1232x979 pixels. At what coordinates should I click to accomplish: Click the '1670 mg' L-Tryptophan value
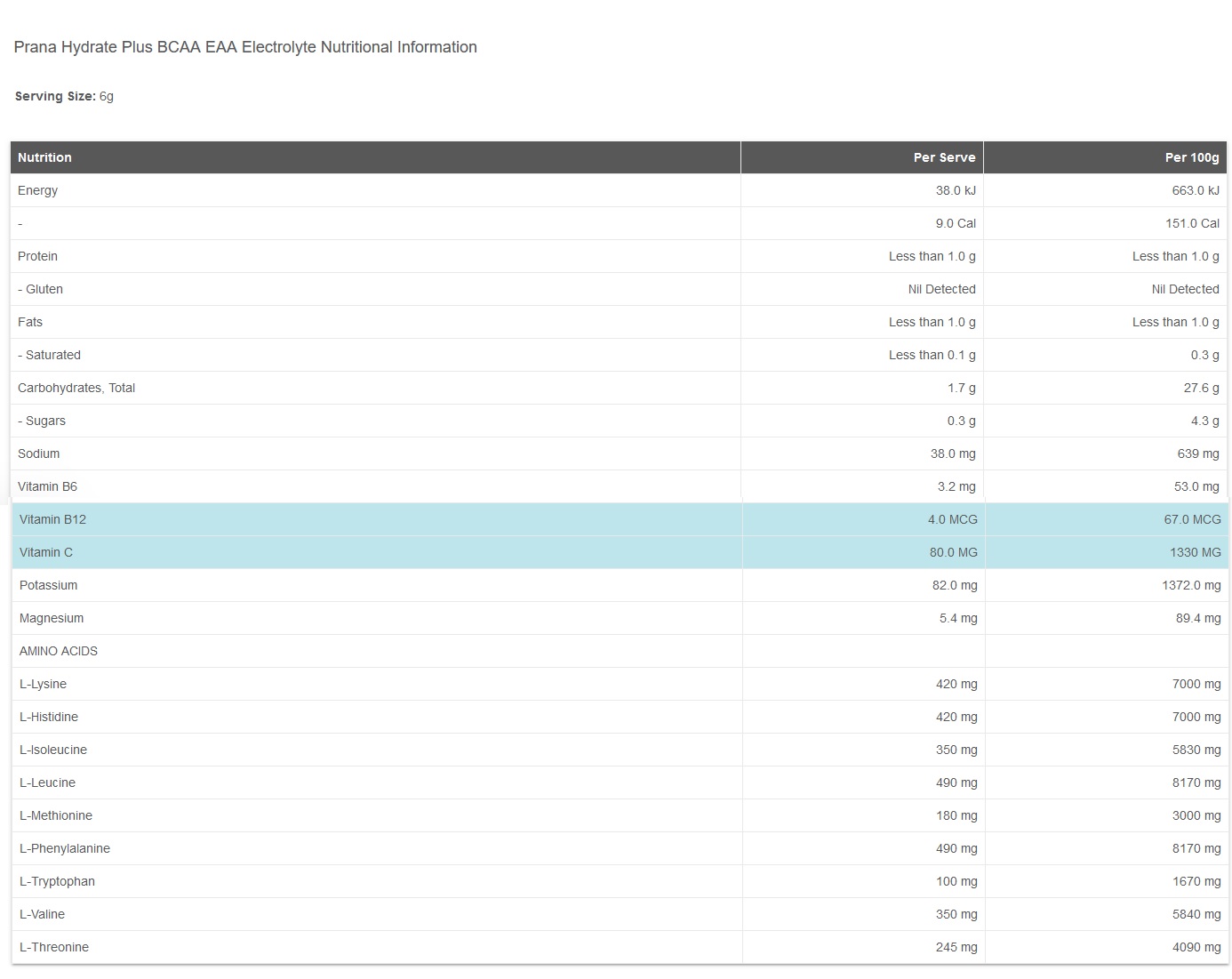tap(1196, 881)
